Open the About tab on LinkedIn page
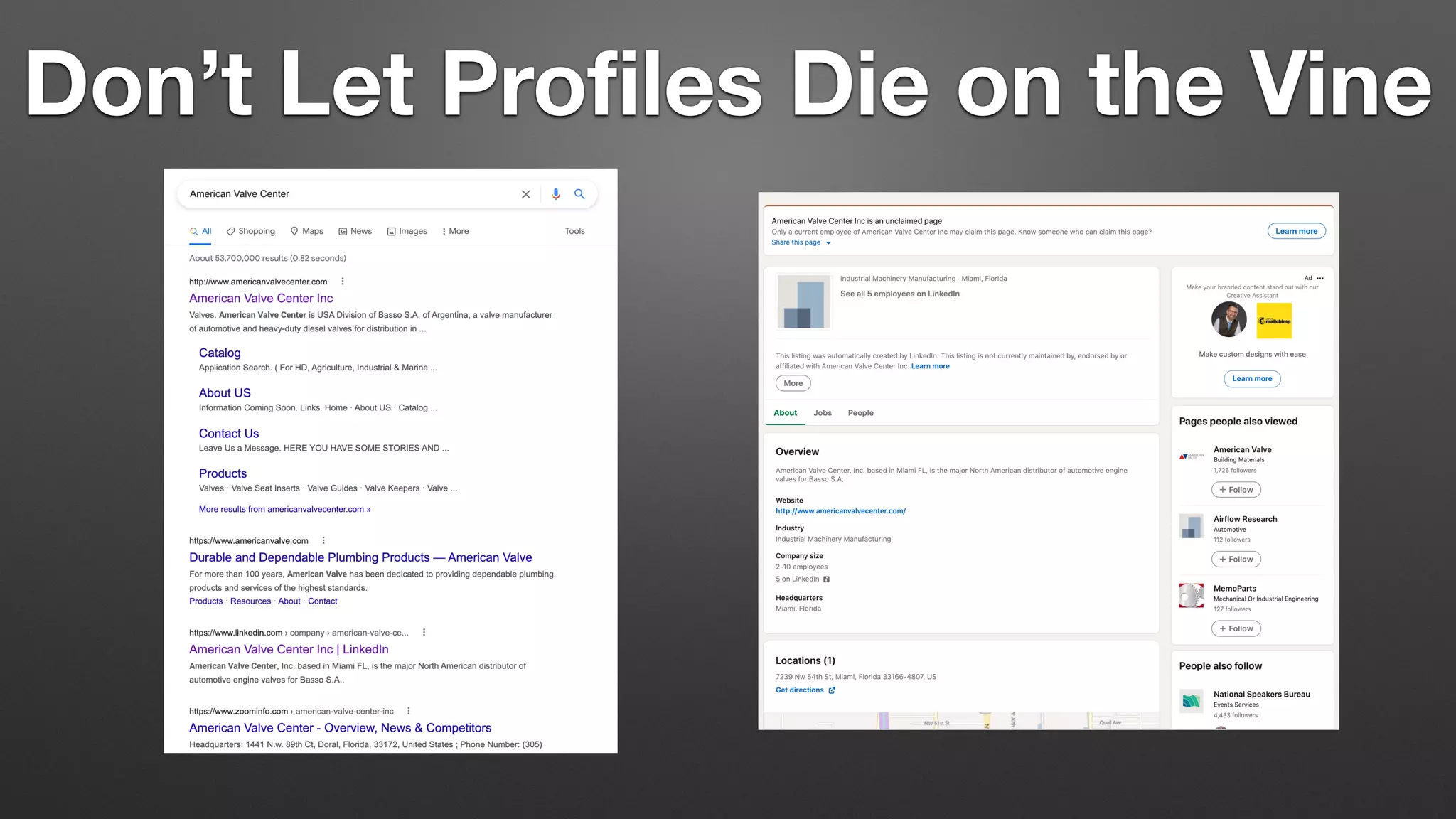The height and width of the screenshot is (819, 1456). tap(785, 413)
